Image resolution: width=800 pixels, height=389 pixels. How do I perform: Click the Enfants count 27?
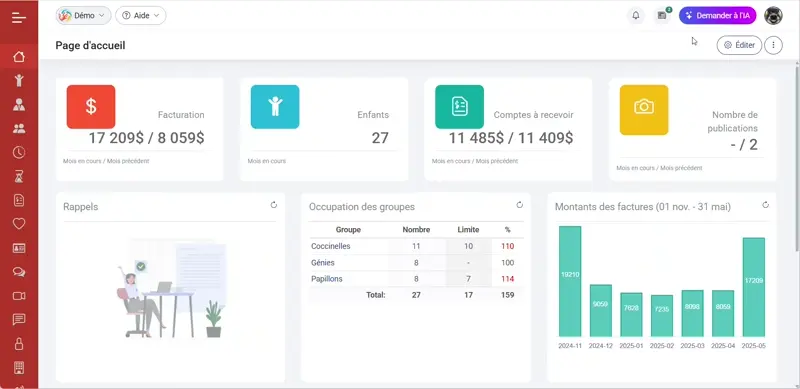pyautogui.click(x=380, y=138)
